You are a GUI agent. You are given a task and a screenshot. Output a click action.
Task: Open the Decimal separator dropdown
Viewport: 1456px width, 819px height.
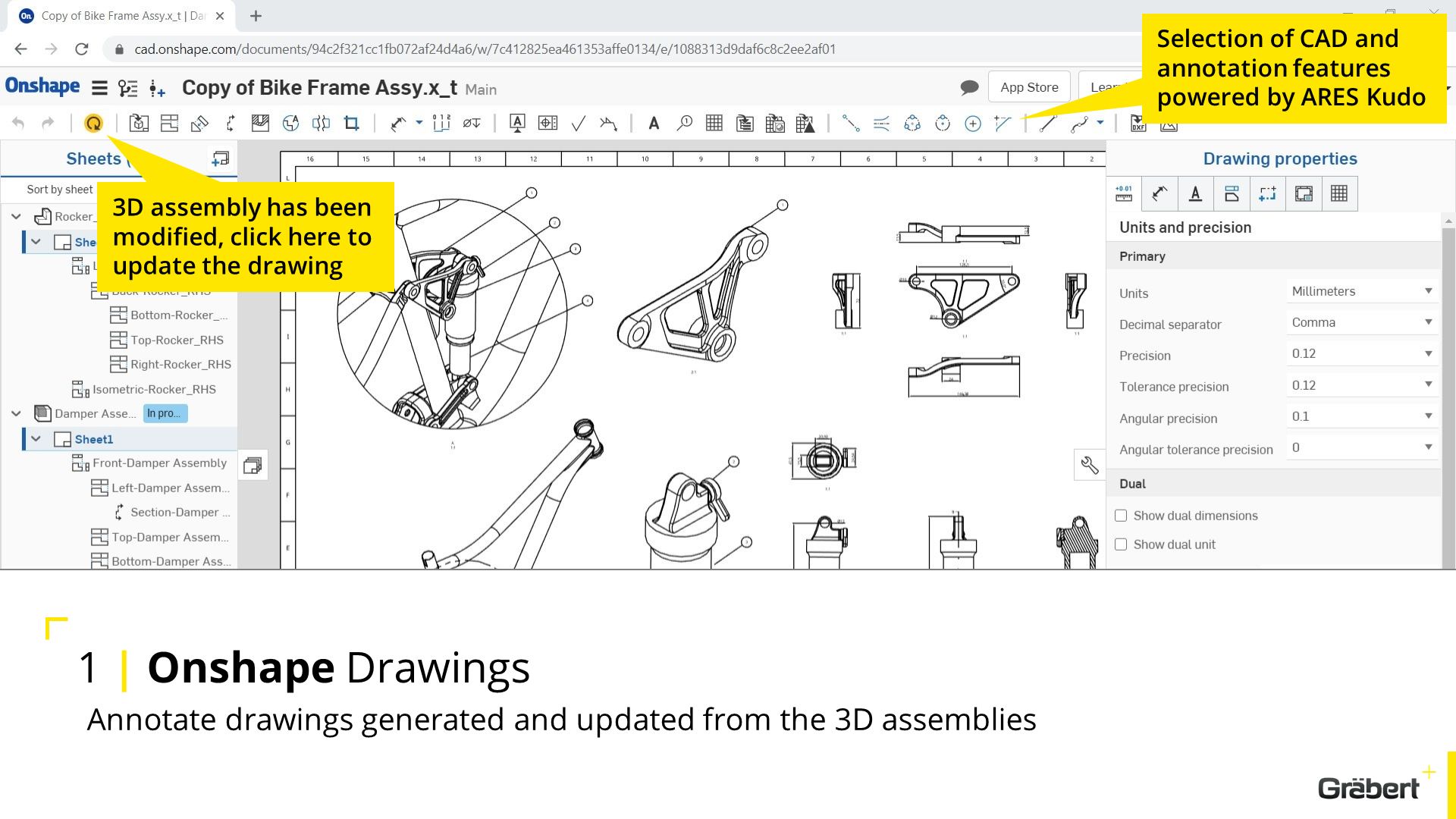click(x=1362, y=322)
